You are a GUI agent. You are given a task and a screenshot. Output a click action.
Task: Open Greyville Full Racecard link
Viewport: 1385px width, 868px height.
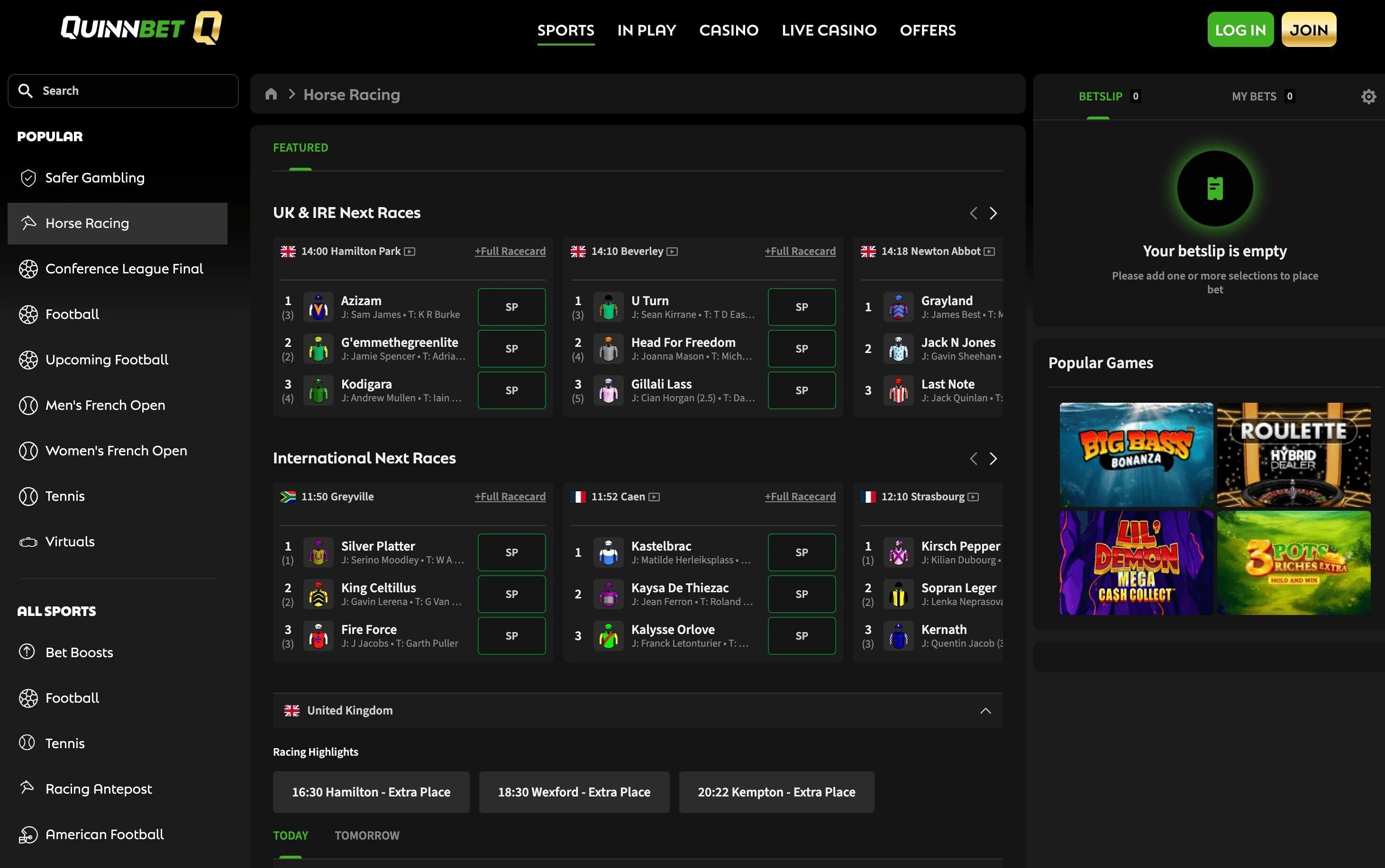point(510,497)
